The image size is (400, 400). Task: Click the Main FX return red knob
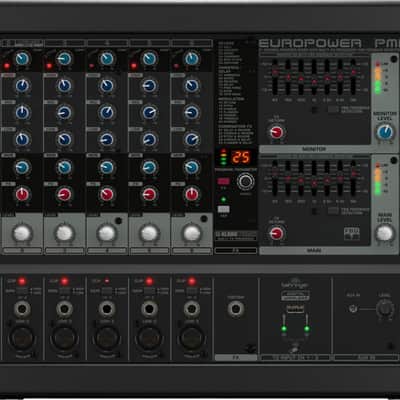[276, 234]
